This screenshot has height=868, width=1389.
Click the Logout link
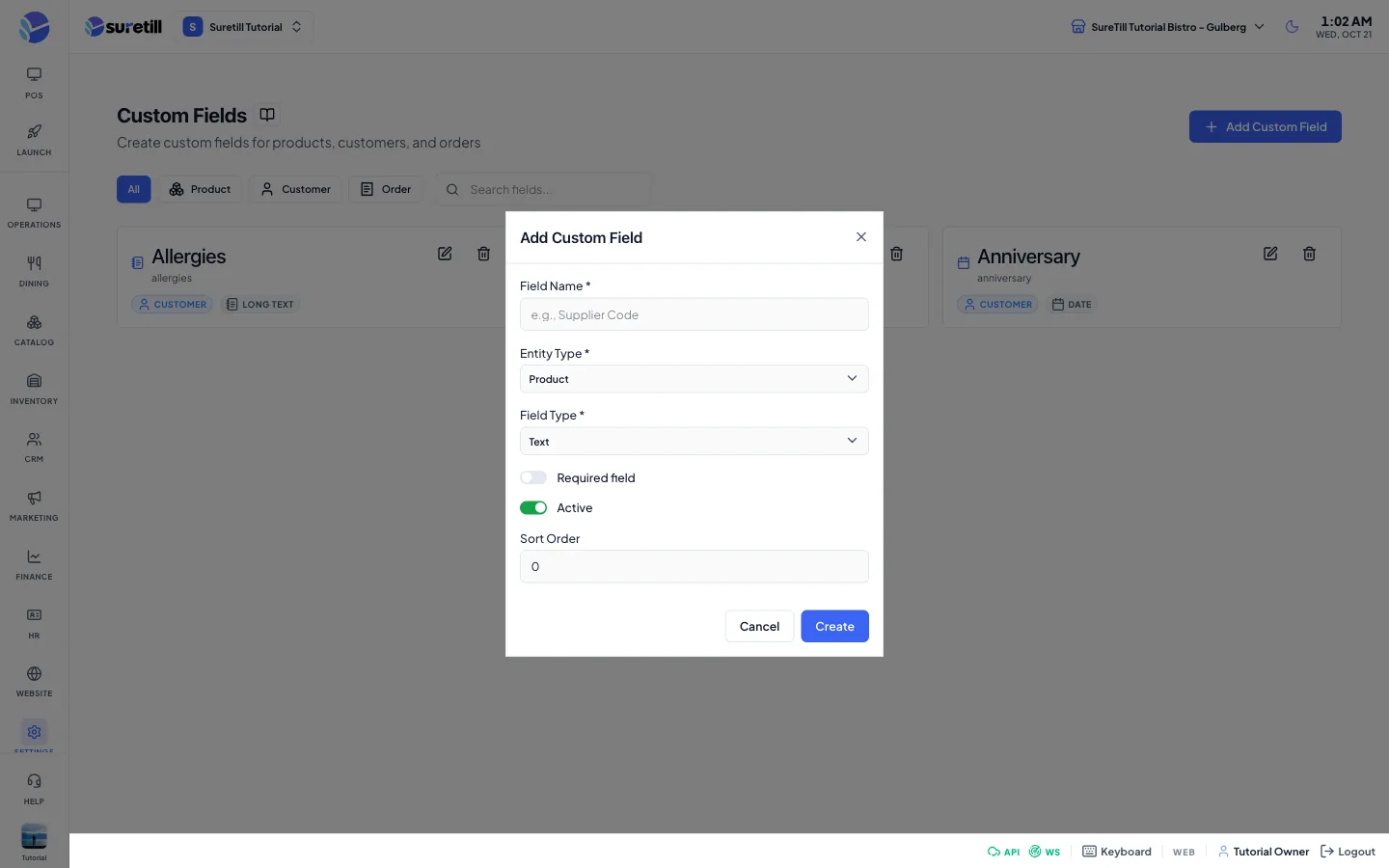click(x=1348, y=852)
